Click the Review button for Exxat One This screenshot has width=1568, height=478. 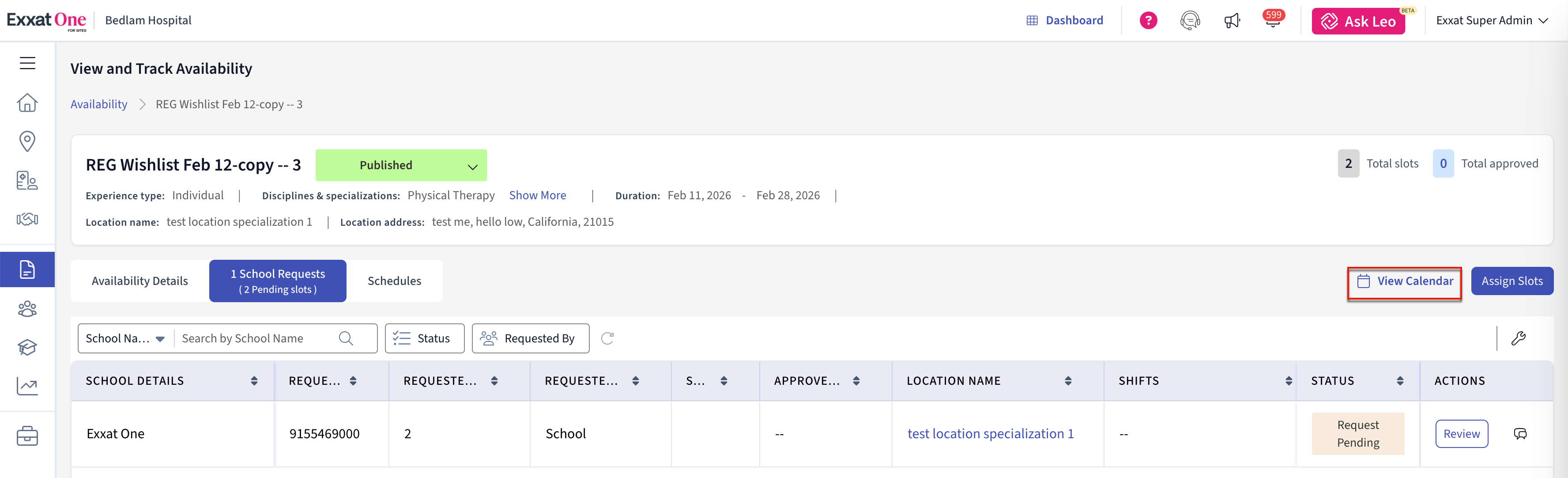click(1461, 433)
